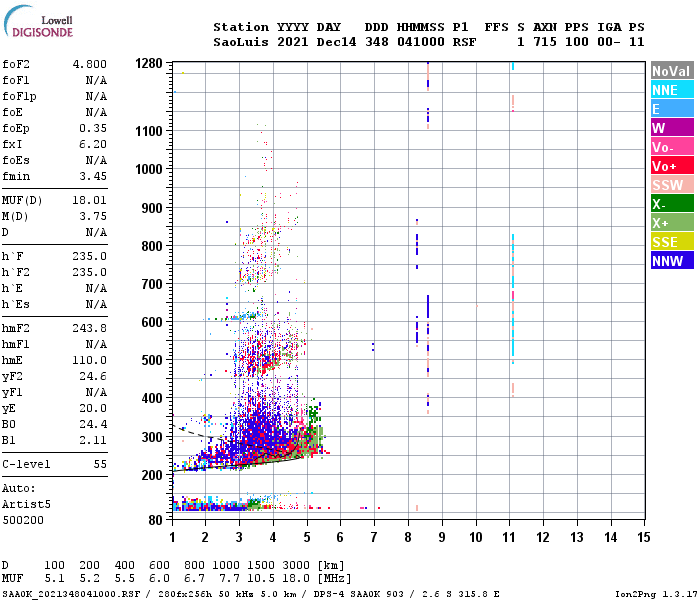The height and width of the screenshot is (600, 700).
Task: Click the 1280 km top axis label
Action: click(x=149, y=63)
